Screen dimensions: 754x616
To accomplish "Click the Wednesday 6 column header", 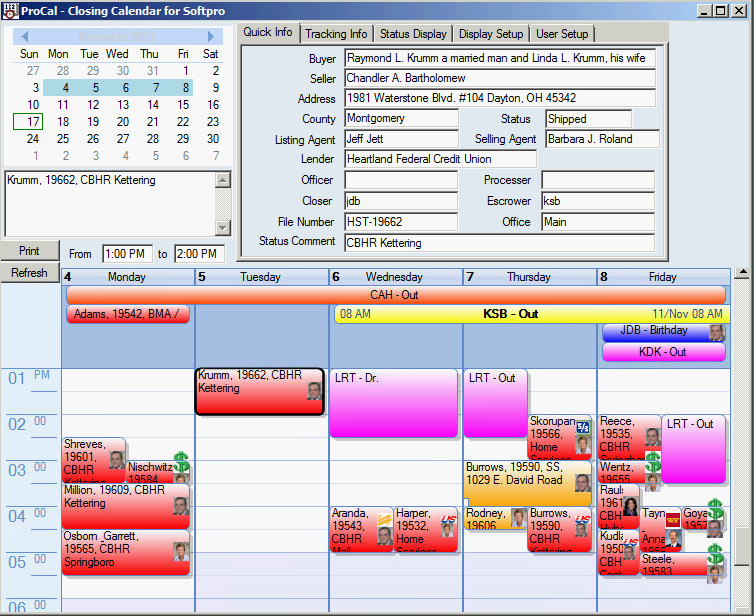I will tap(396, 277).
